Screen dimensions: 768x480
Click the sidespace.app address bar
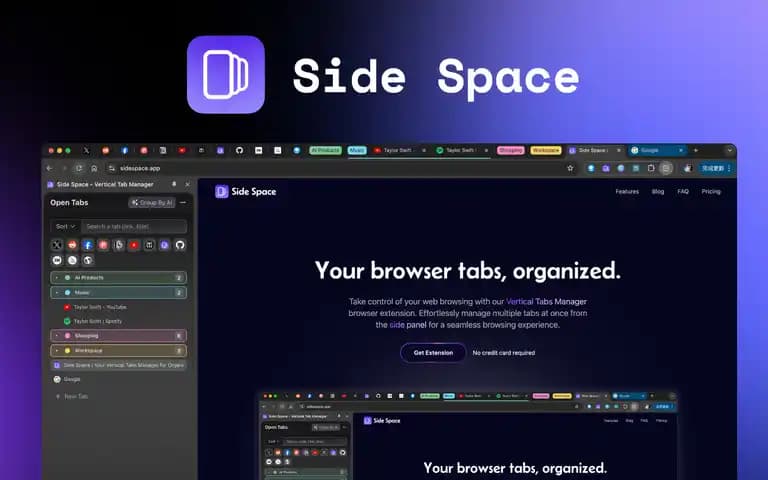coord(338,168)
